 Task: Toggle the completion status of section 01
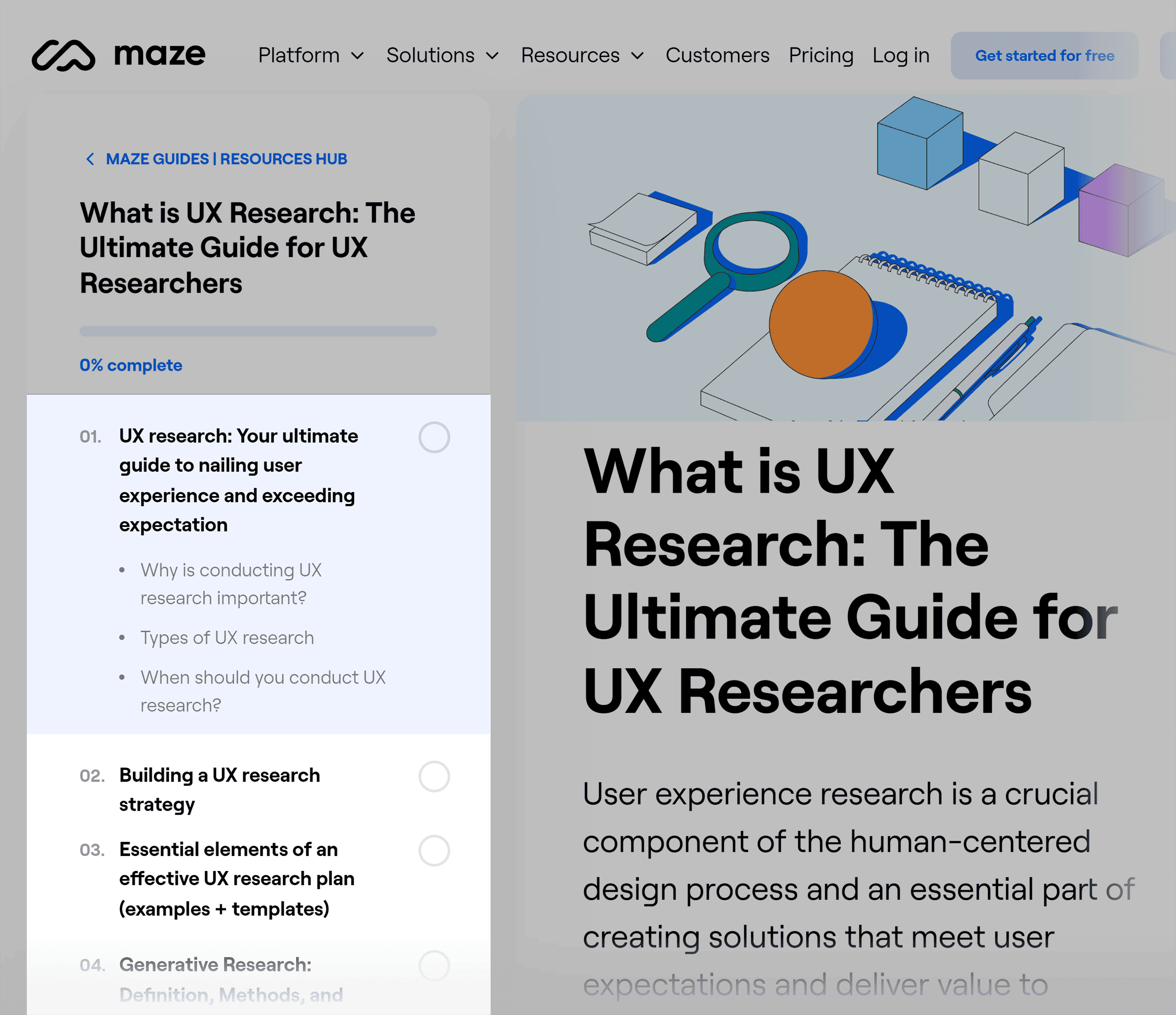tap(434, 437)
